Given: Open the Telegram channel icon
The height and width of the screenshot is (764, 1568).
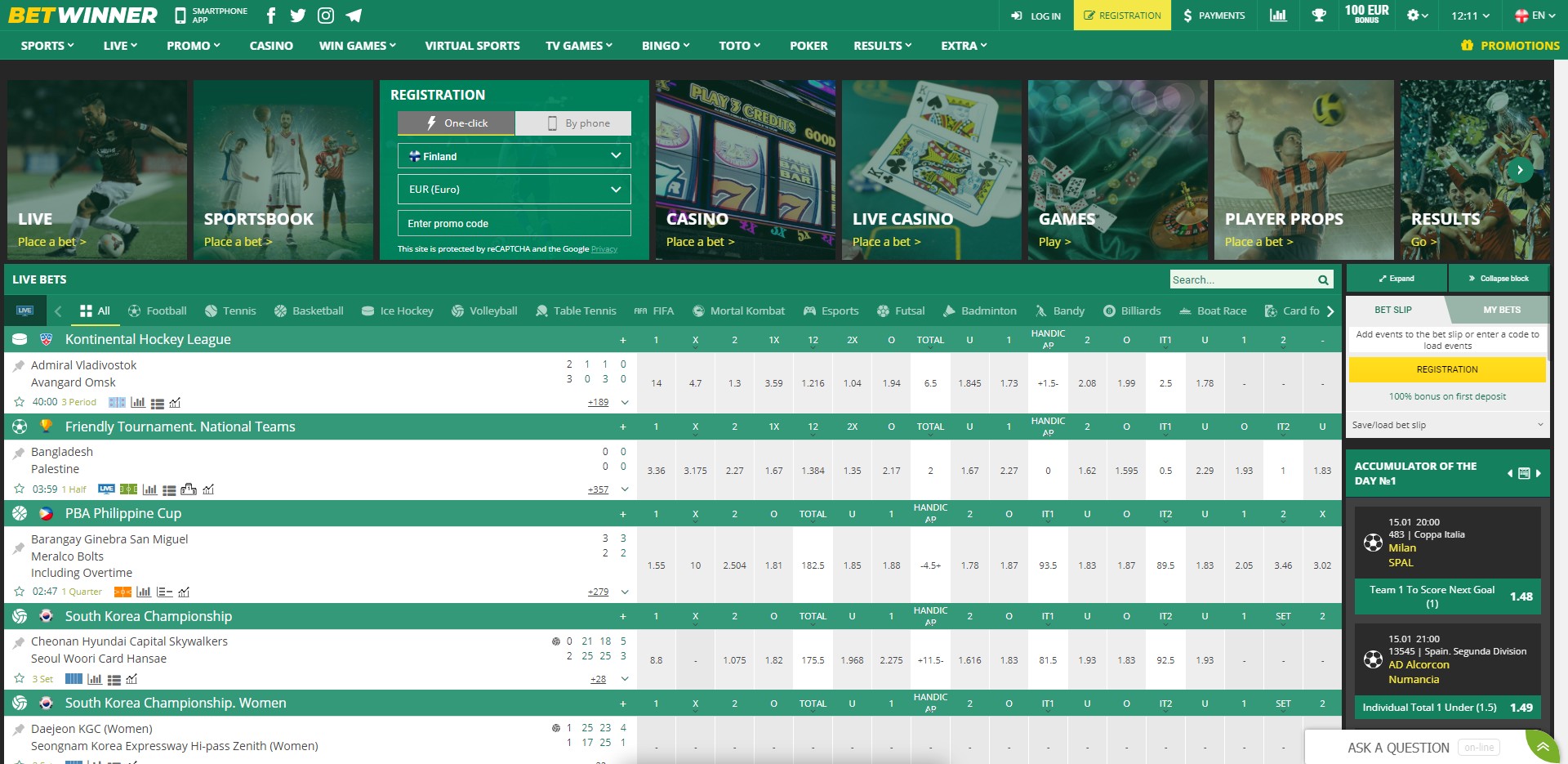Looking at the screenshot, I should (x=354, y=16).
